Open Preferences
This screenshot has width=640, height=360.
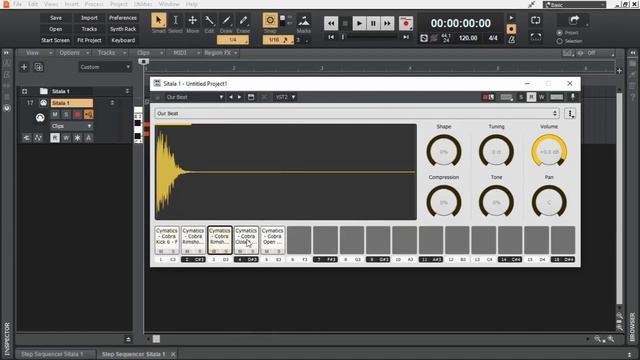click(123, 18)
